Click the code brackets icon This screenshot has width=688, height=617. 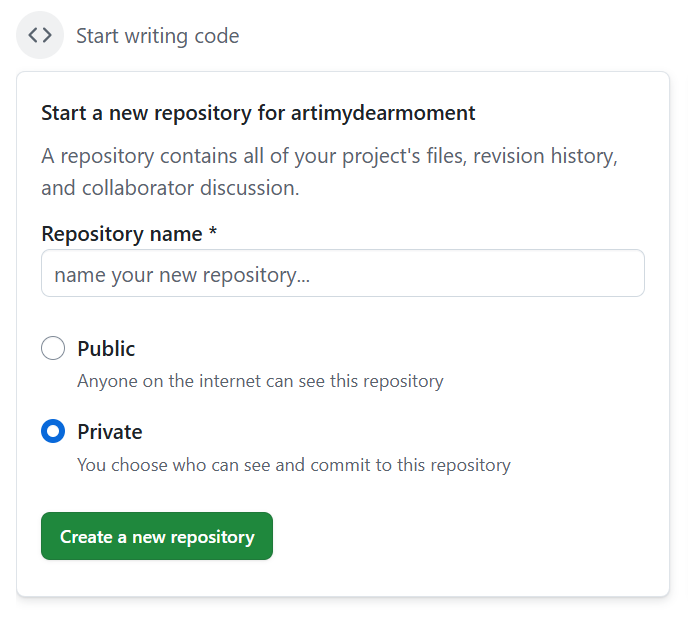[x=40, y=36]
